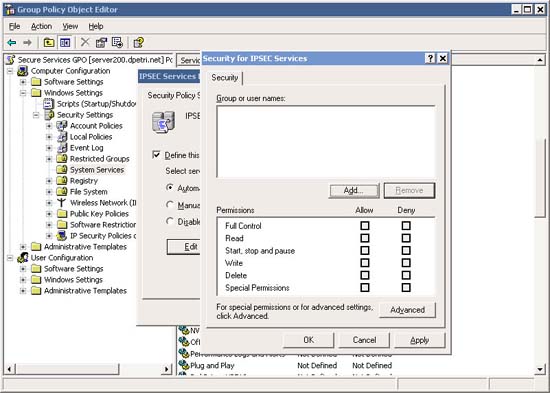Open the Properties toolbar icon

click(x=101, y=43)
